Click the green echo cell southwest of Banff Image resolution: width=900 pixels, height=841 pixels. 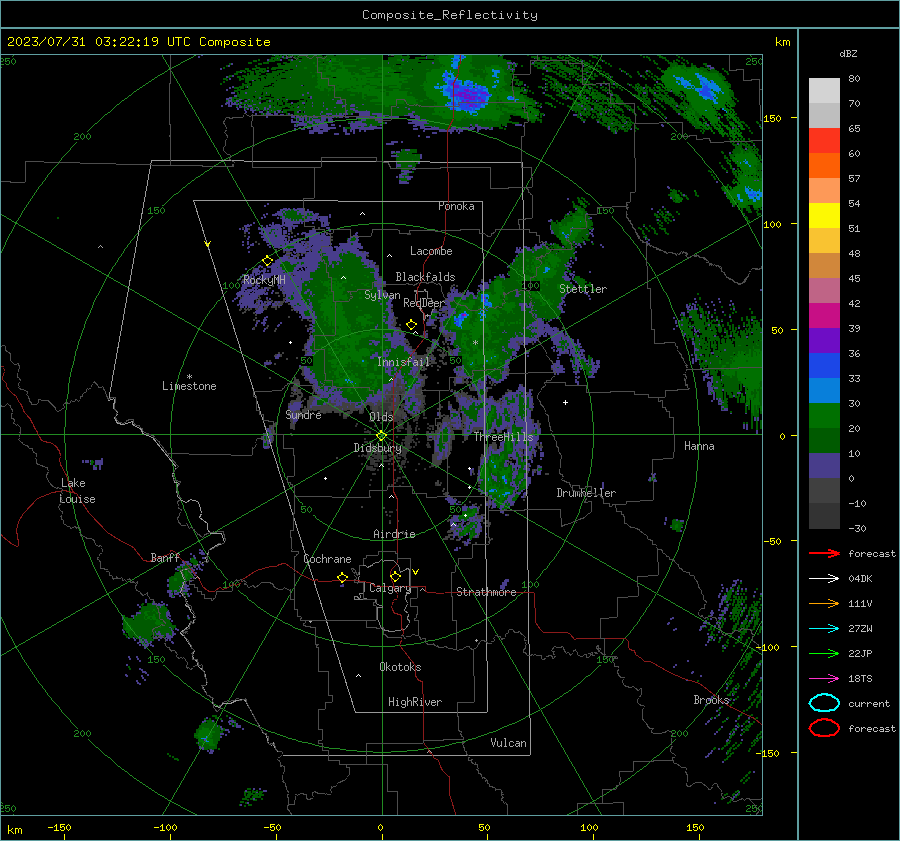(x=148, y=623)
